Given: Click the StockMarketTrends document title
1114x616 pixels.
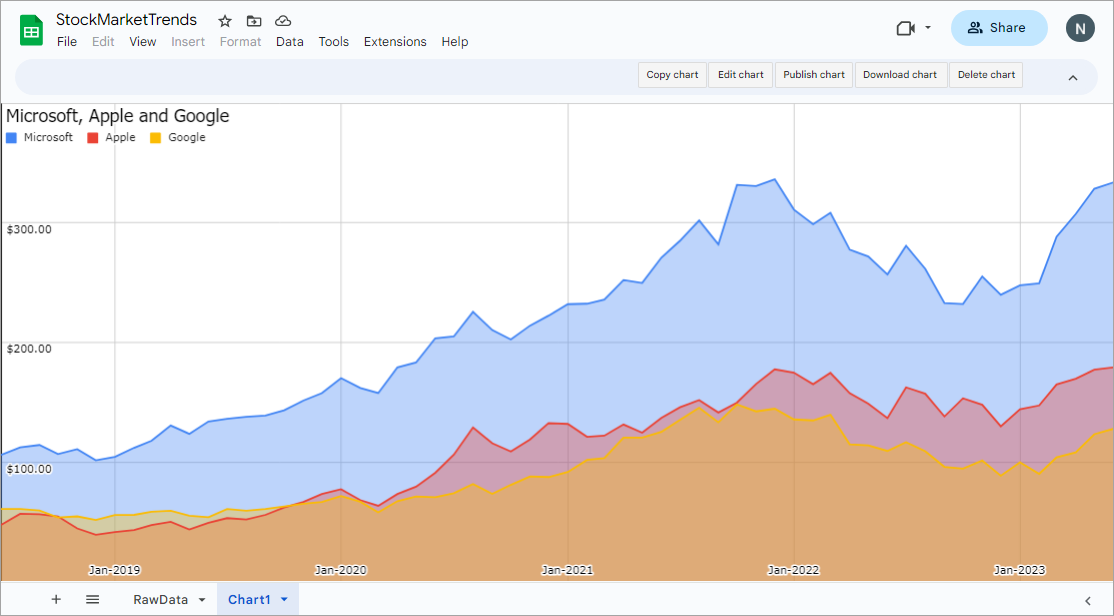Looking at the screenshot, I should [126, 20].
